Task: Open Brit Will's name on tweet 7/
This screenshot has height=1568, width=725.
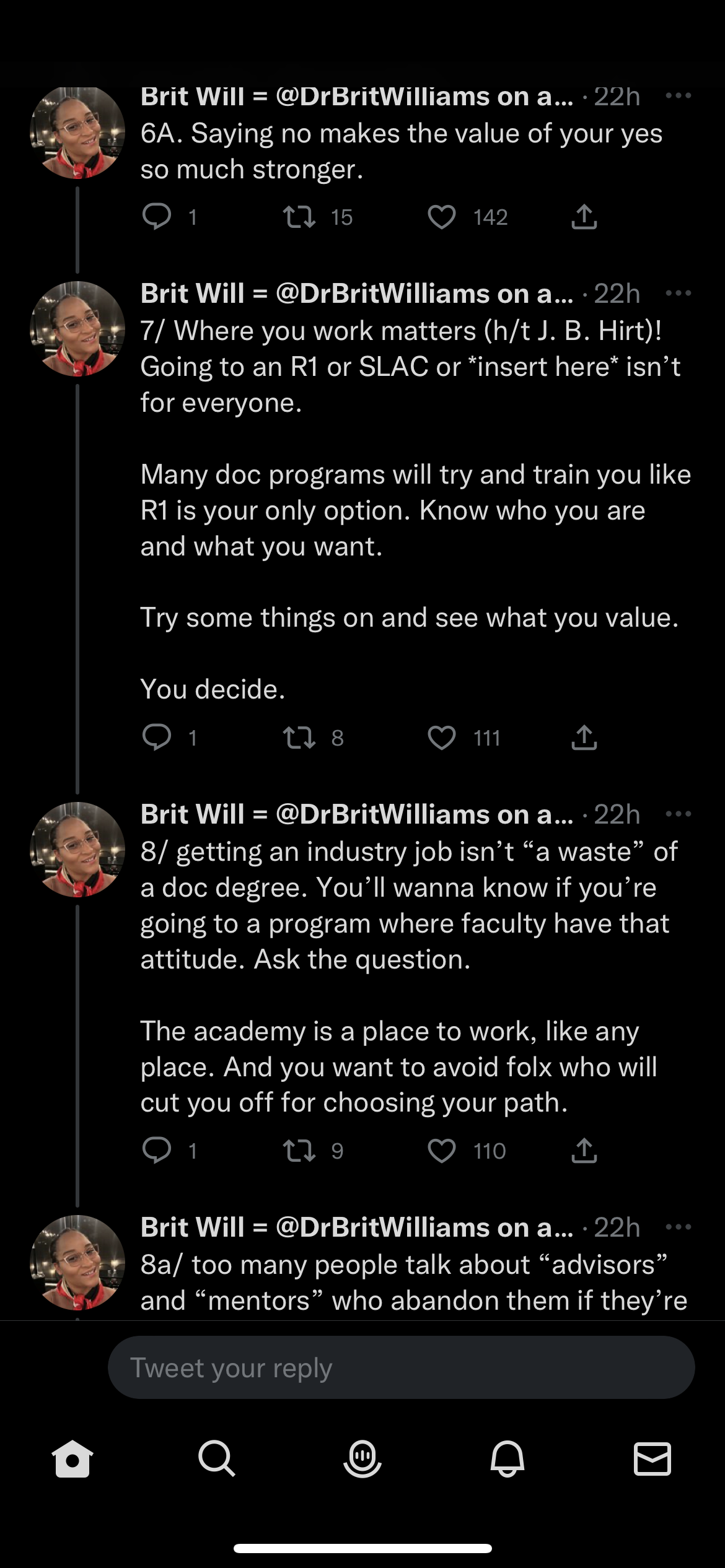Action: pos(192,294)
